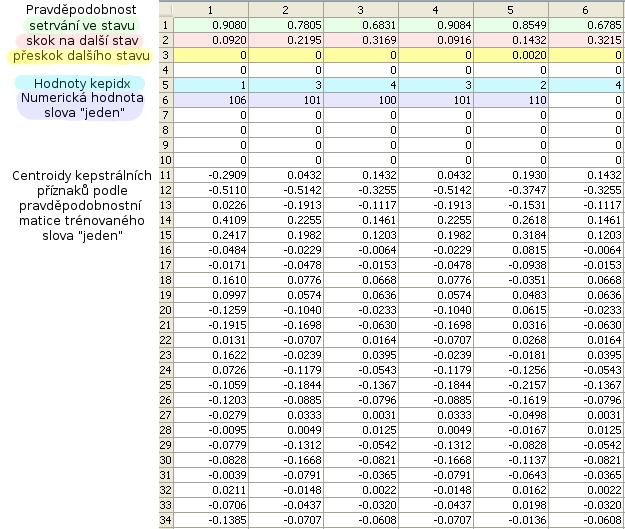Click the cell containing -0.0938

tap(511, 265)
